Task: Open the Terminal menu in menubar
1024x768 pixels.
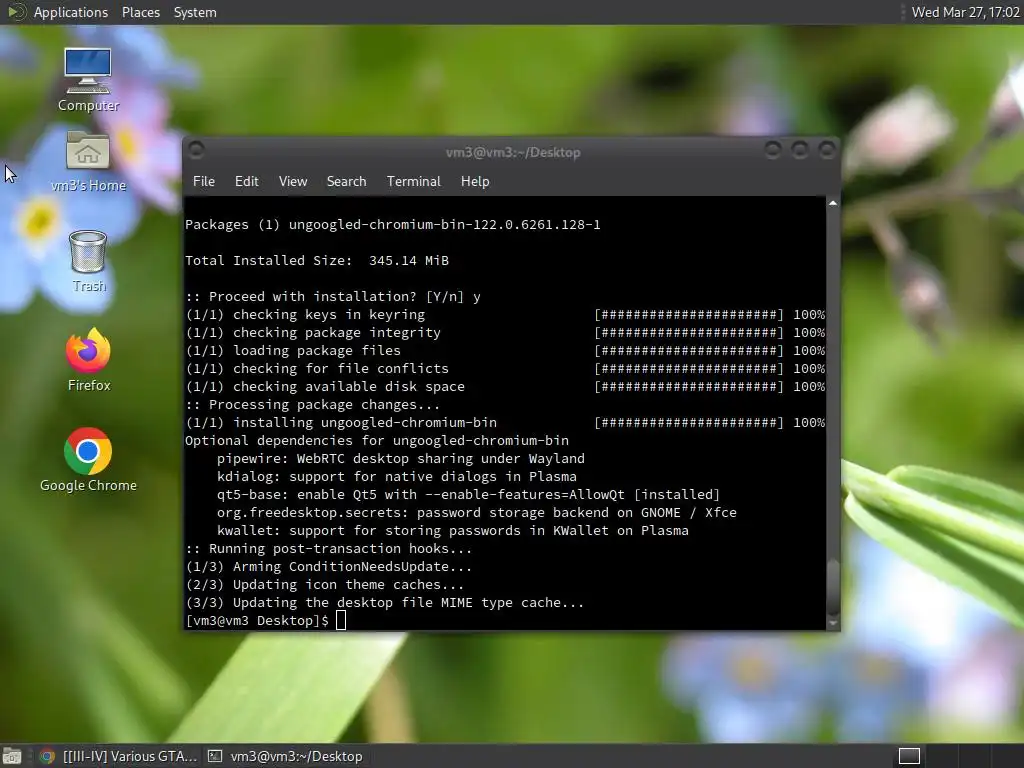Action: click(413, 182)
